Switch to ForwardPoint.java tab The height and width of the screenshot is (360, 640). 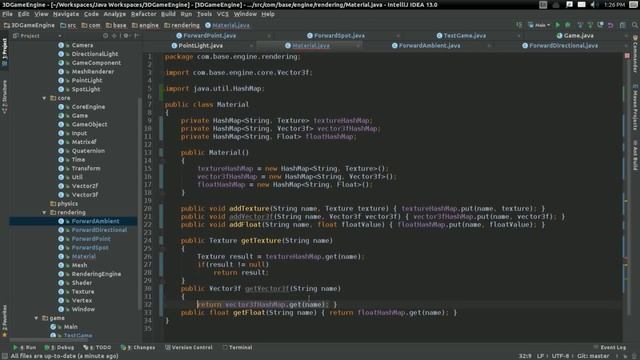[x=206, y=36]
